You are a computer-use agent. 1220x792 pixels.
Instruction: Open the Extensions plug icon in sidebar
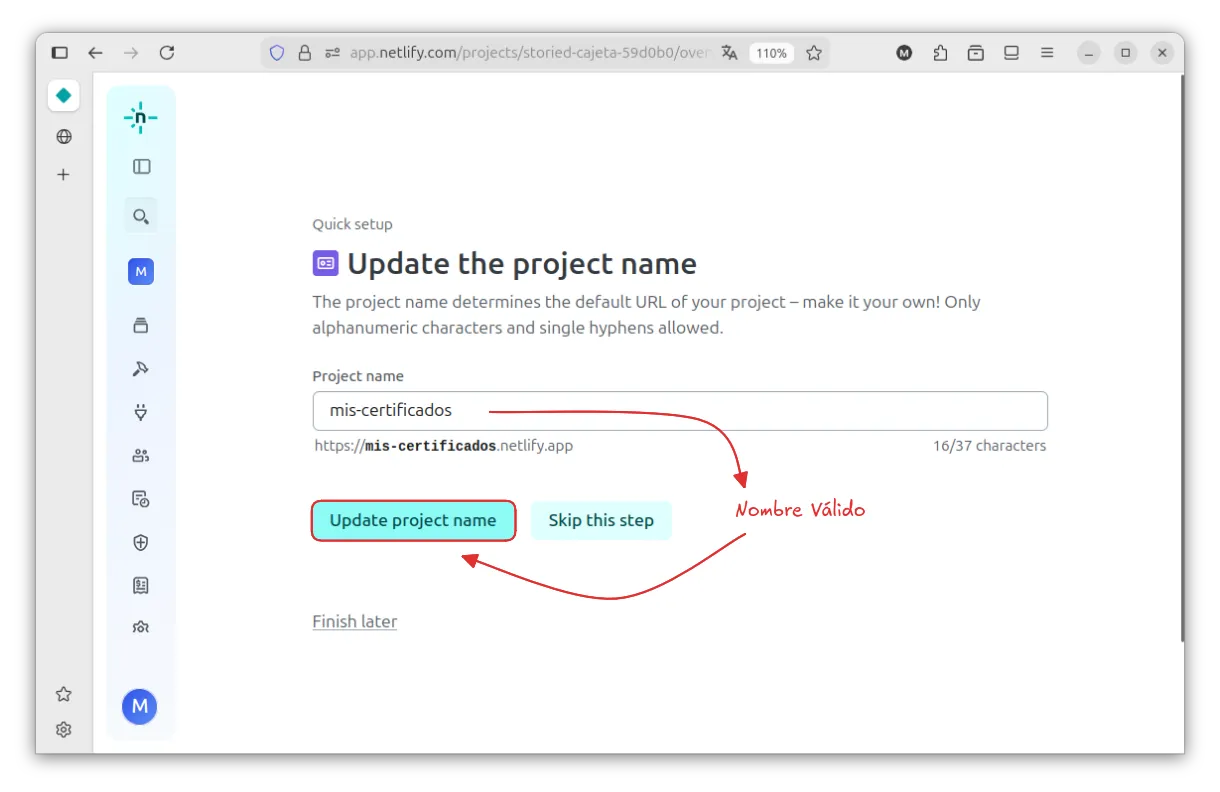[x=141, y=412]
